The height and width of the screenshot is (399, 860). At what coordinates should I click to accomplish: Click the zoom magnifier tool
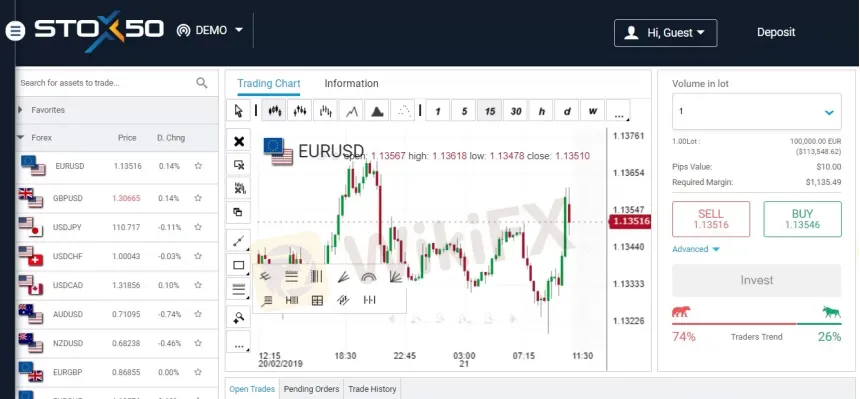click(239, 317)
